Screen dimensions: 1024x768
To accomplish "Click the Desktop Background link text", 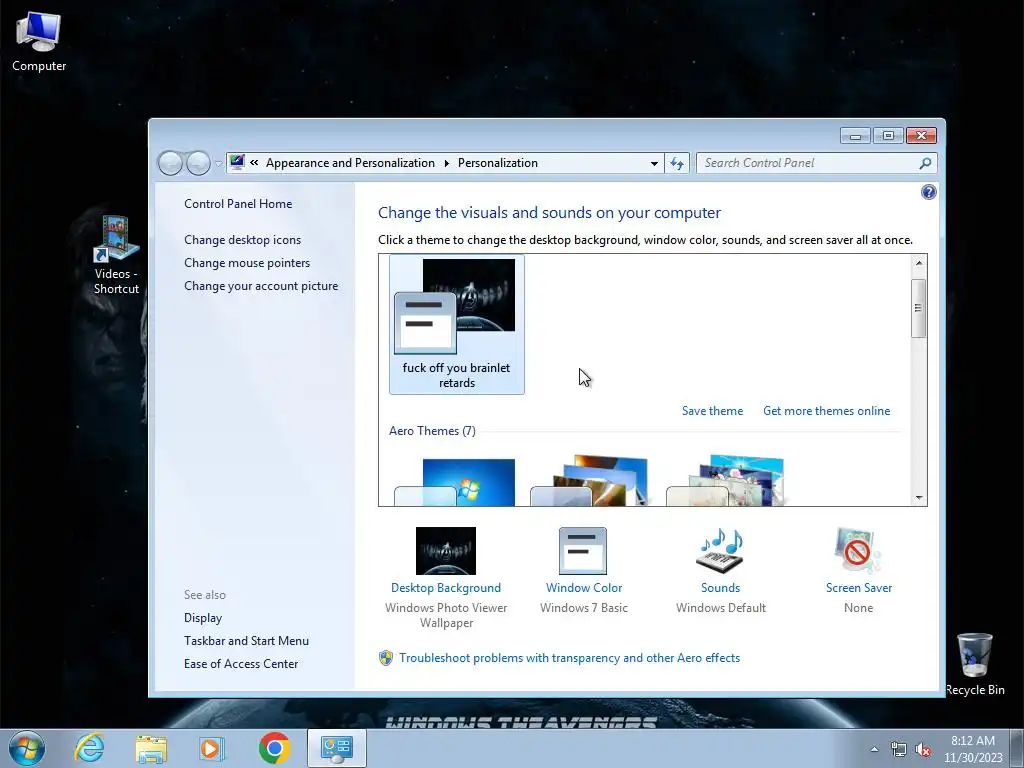I will coord(446,588).
